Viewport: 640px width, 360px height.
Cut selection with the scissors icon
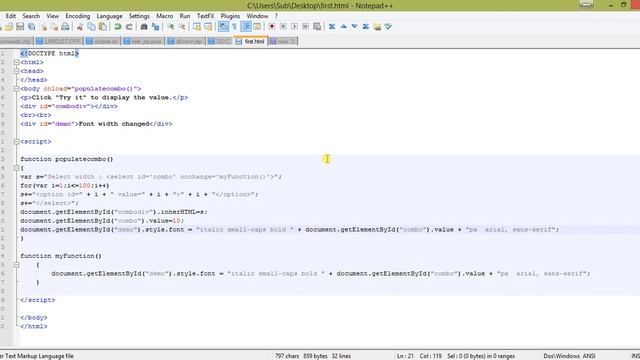pyautogui.click(x=80, y=27)
